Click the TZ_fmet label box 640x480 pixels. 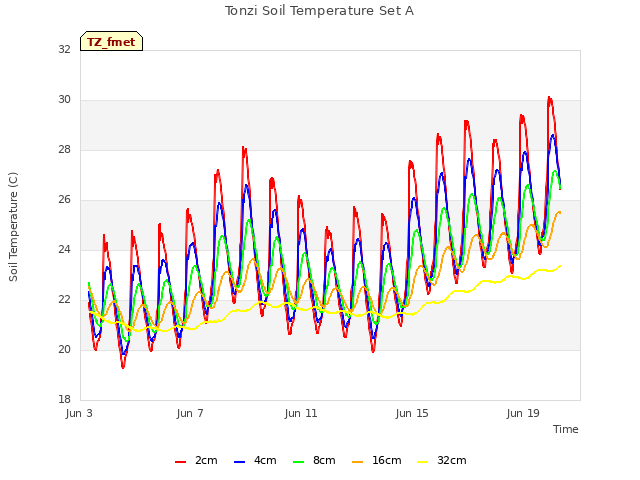click(111, 41)
